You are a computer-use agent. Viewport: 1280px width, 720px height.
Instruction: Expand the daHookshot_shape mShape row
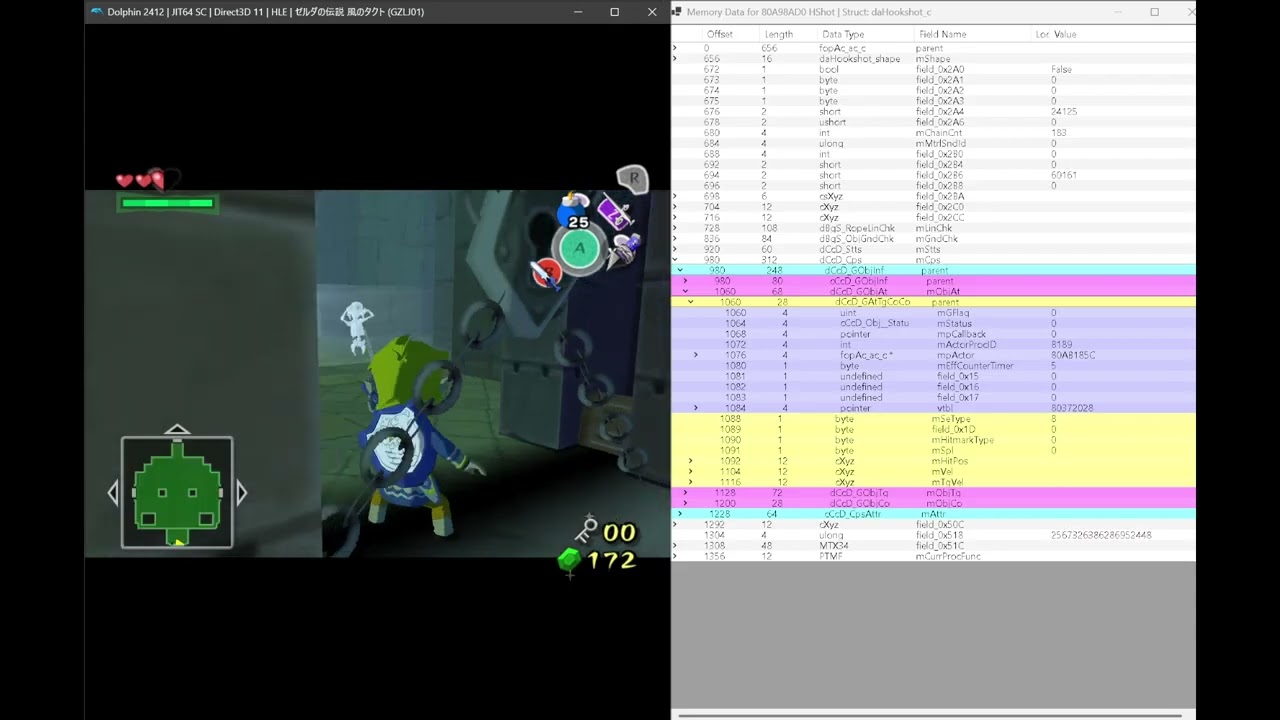pyautogui.click(x=675, y=59)
